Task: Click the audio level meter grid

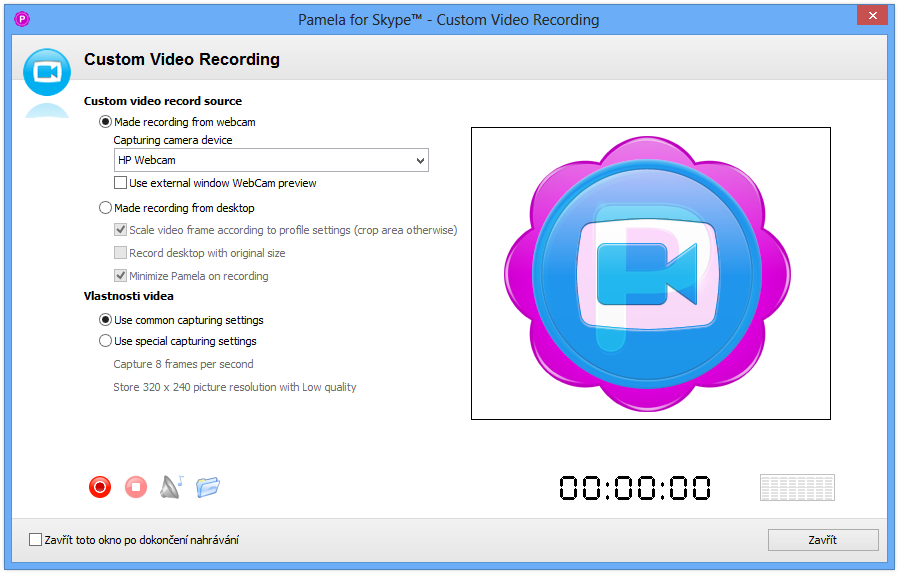Action: [798, 487]
